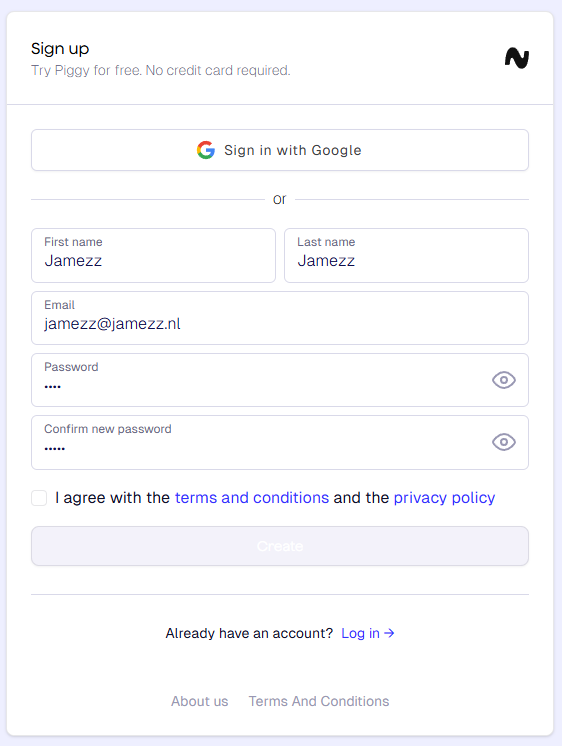
Task: Open the terms and conditions link
Action: pyautogui.click(x=252, y=498)
